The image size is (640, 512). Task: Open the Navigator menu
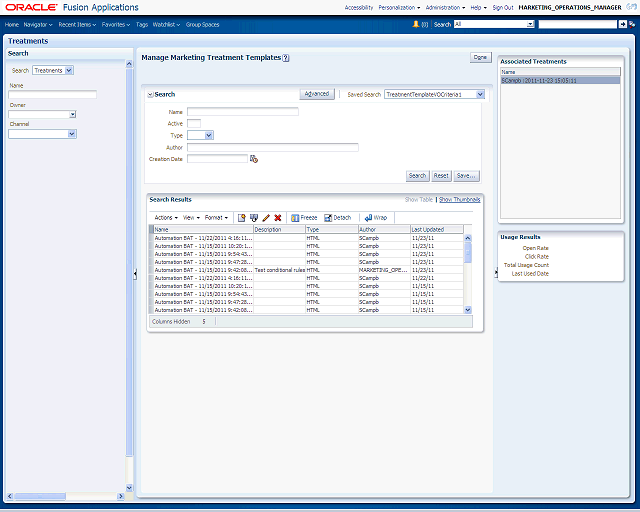tap(38, 25)
